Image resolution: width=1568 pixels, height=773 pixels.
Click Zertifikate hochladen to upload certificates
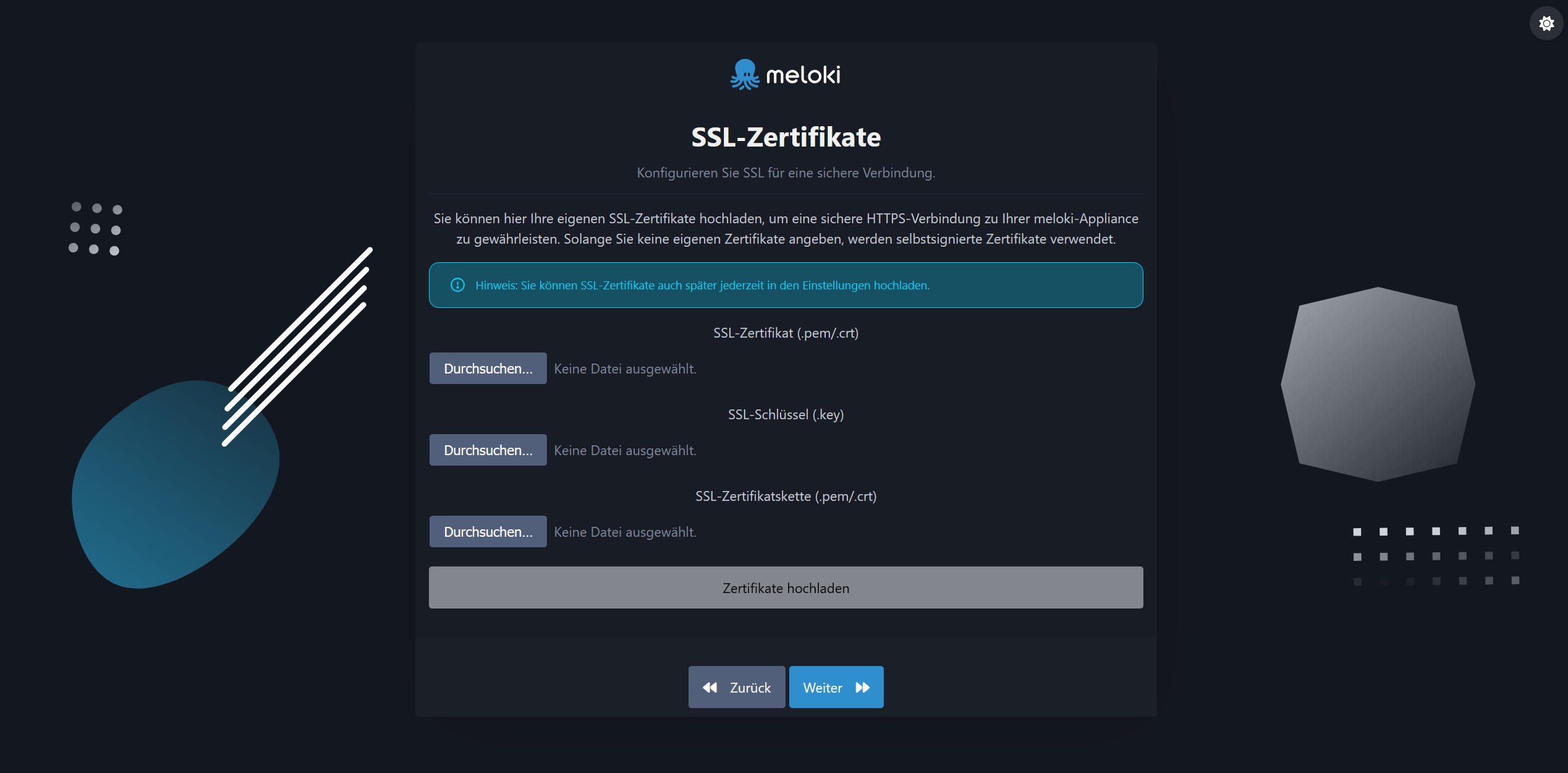[786, 587]
